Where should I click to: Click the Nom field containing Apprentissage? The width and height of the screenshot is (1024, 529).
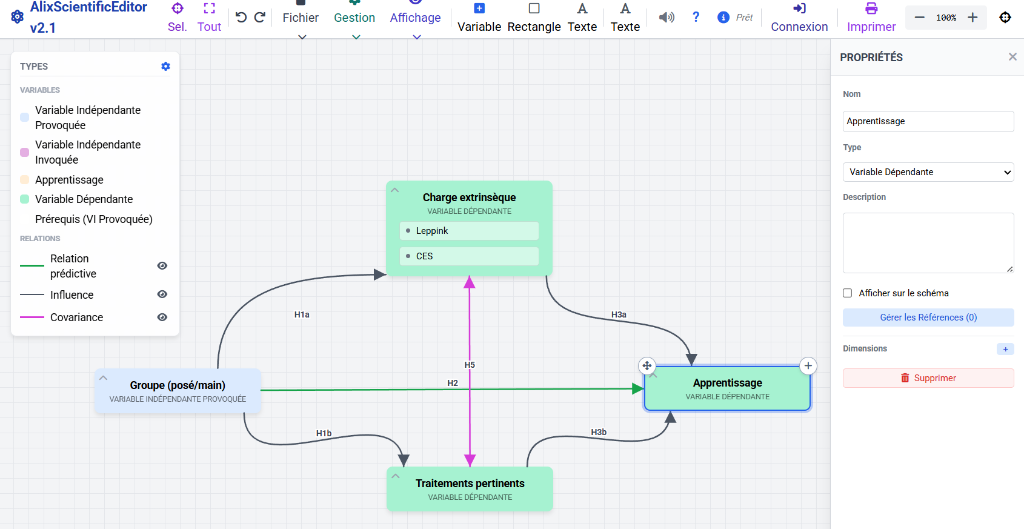click(928, 121)
